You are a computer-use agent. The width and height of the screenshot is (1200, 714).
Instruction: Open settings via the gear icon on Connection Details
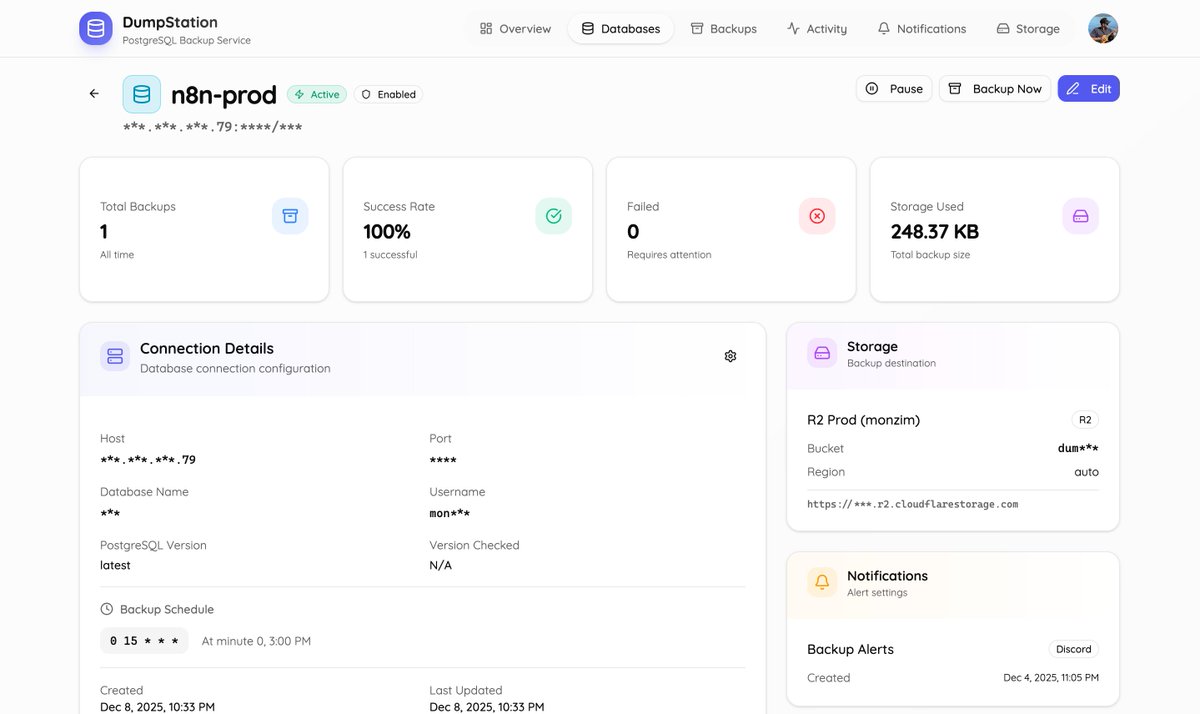[730, 355]
